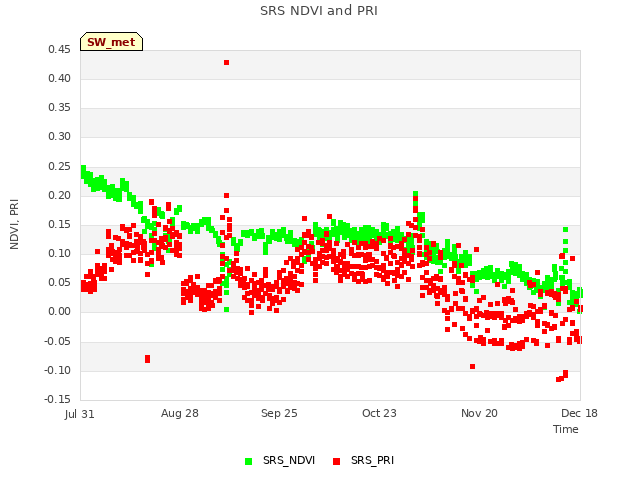Viewport: 640px width, 480px height.
Task: Click the Aug 28 axis tick label
Action: [180, 413]
